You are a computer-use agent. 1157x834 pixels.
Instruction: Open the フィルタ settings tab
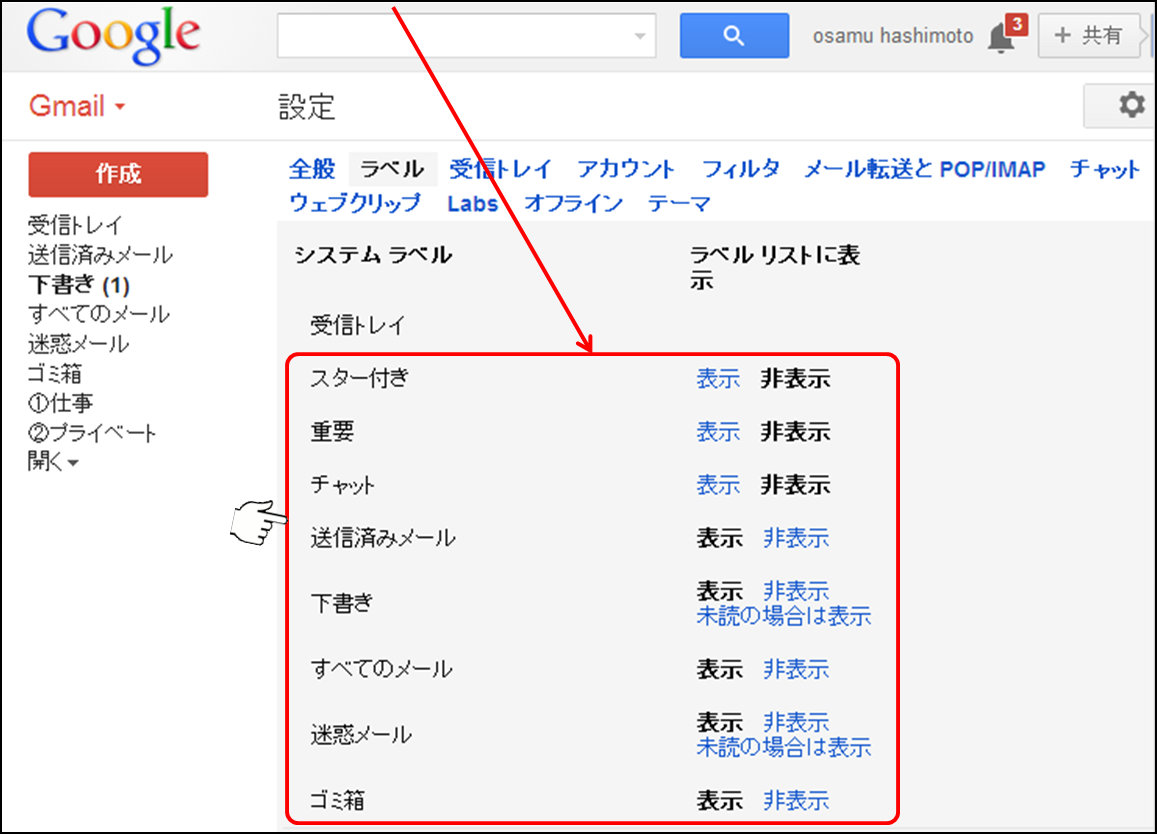(x=740, y=169)
